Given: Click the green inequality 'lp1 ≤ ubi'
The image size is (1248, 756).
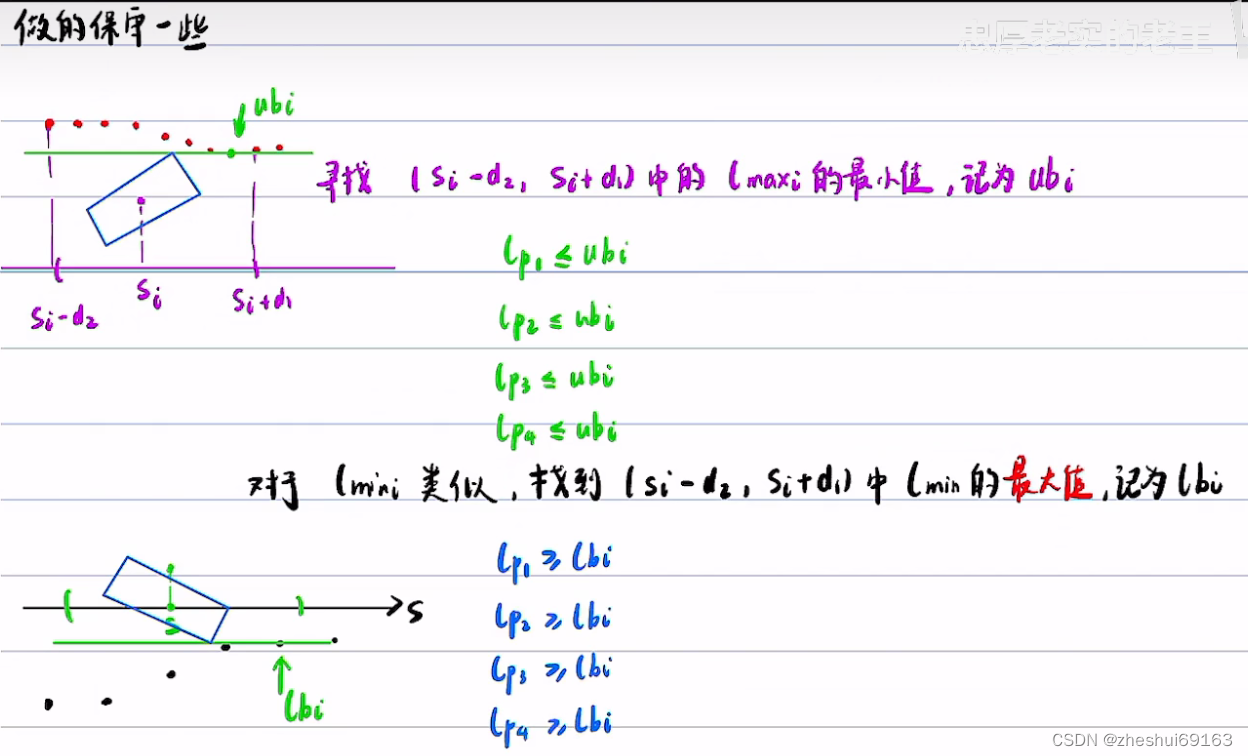Looking at the screenshot, I should tap(566, 252).
